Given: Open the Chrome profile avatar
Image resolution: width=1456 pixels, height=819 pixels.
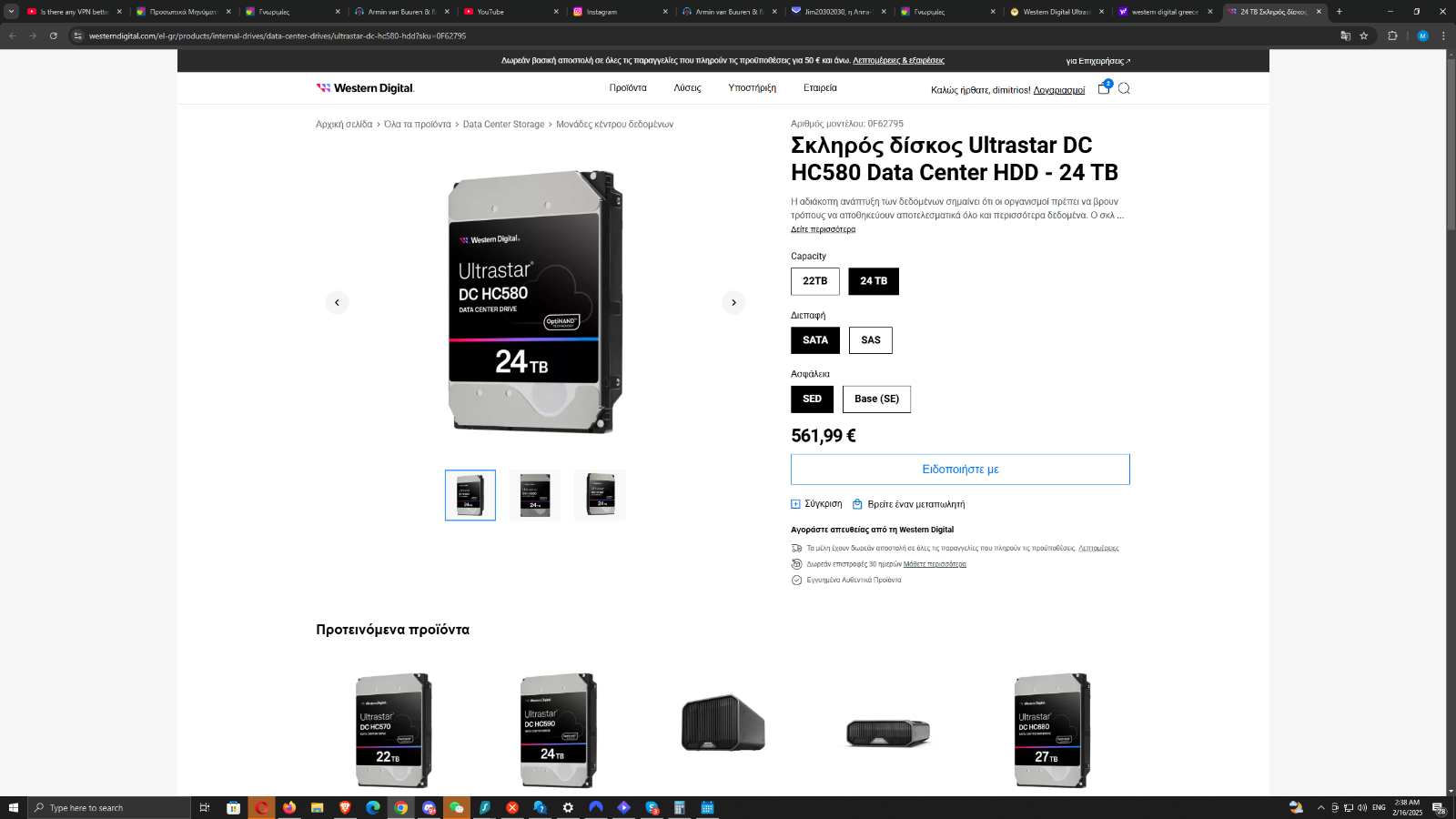Looking at the screenshot, I should click(x=1422, y=35).
